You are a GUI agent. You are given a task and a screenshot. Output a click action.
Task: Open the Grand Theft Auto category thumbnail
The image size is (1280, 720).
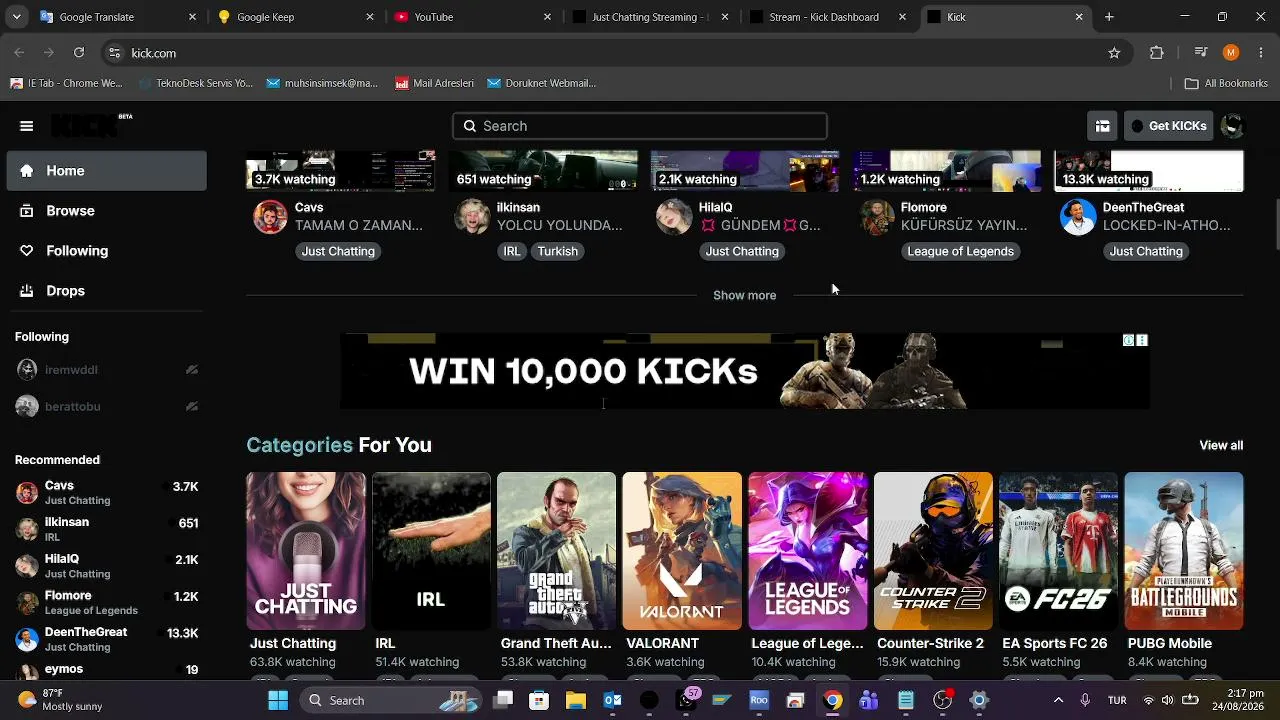(556, 551)
